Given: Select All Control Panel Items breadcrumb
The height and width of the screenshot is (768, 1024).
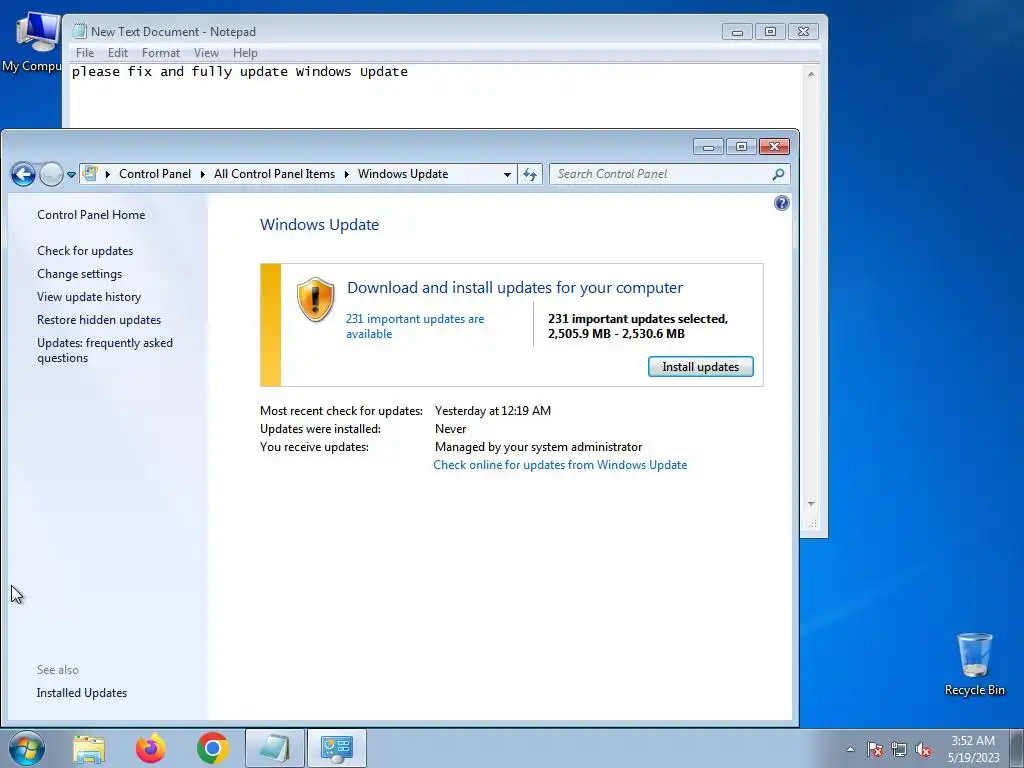Looking at the screenshot, I should coord(274,174).
